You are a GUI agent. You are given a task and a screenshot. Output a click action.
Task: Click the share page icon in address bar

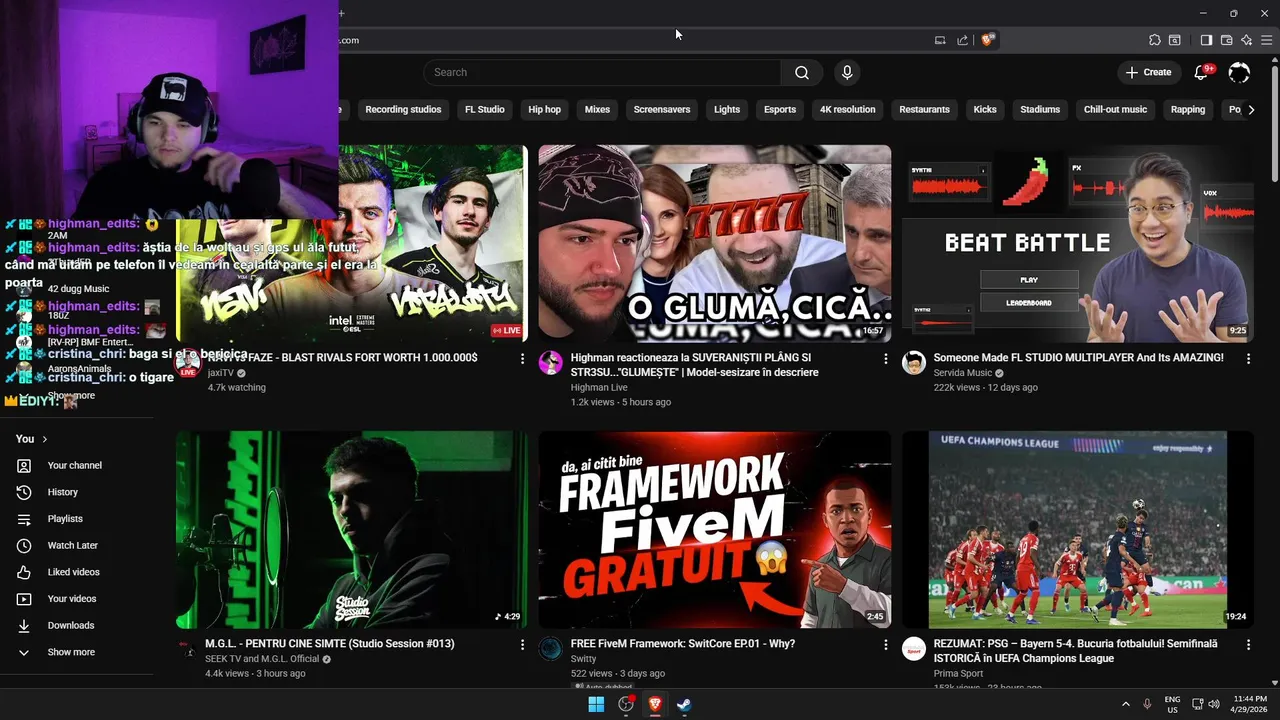[962, 40]
